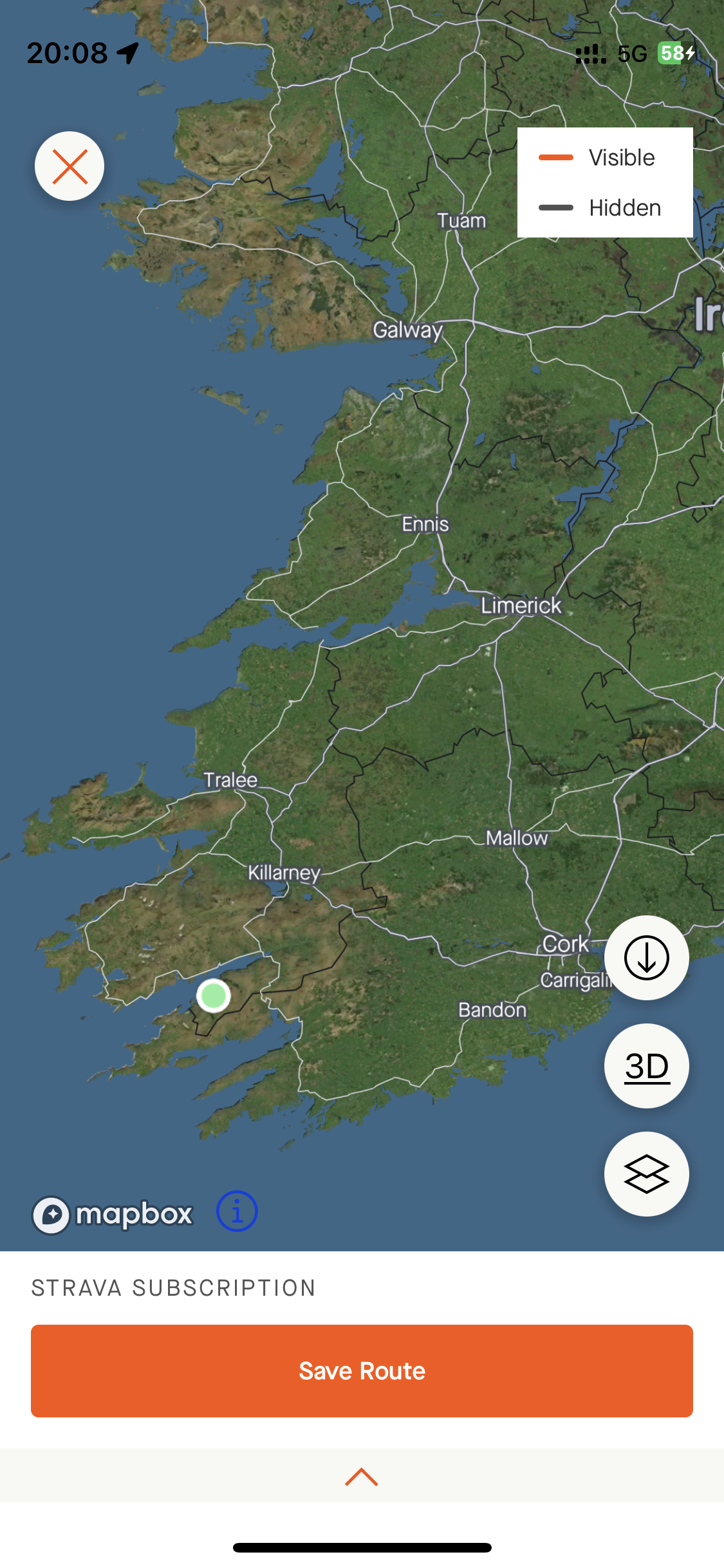Tap the battery indicator icon
This screenshot has width=724, height=1568.
(676, 53)
